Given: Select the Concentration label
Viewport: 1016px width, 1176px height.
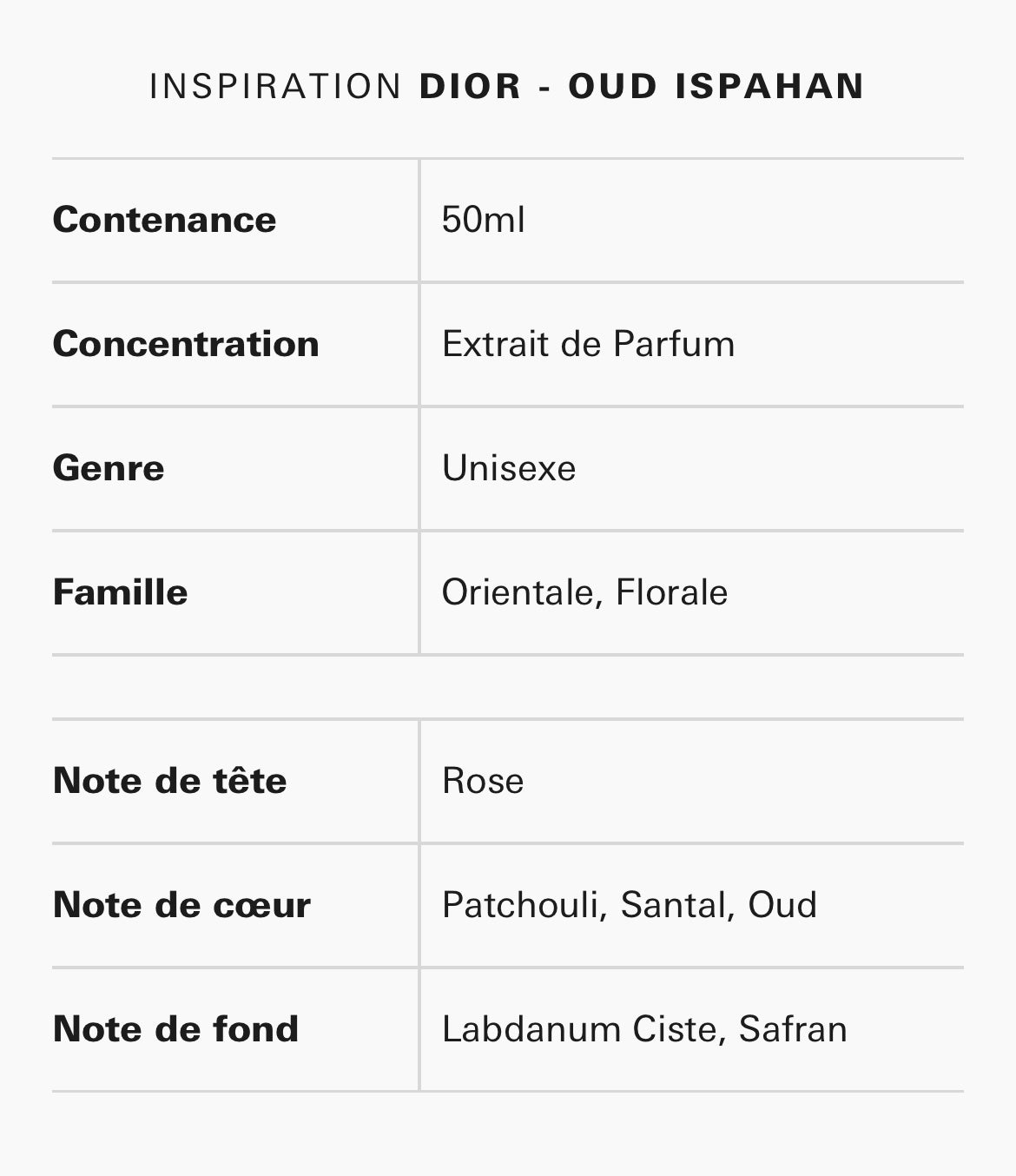Looking at the screenshot, I should click(x=186, y=344).
